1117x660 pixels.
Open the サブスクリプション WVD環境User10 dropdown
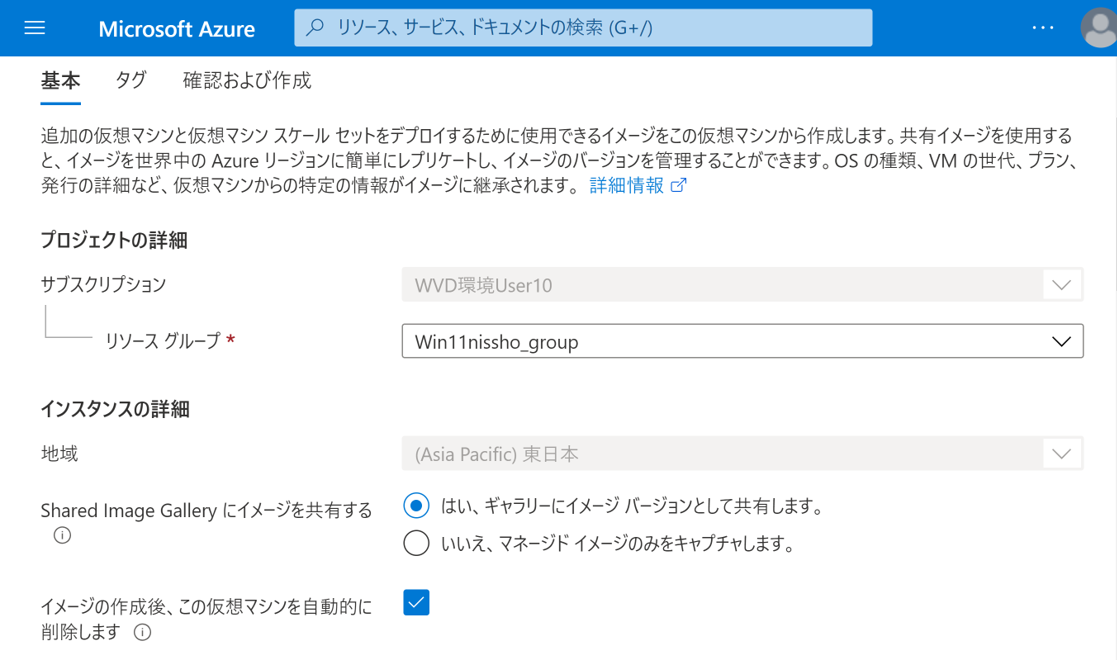tap(742, 285)
